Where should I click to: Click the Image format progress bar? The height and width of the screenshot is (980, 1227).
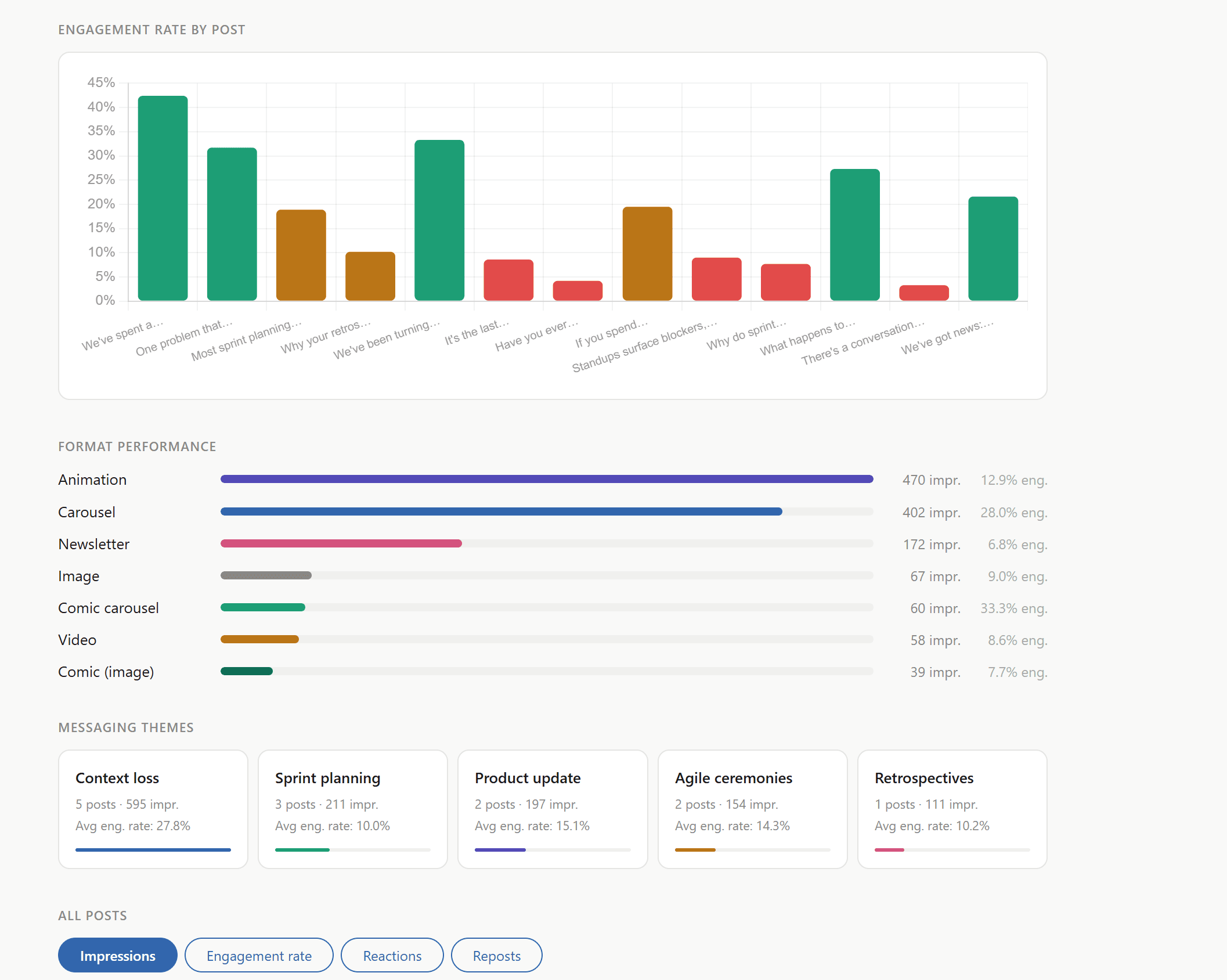(547, 575)
